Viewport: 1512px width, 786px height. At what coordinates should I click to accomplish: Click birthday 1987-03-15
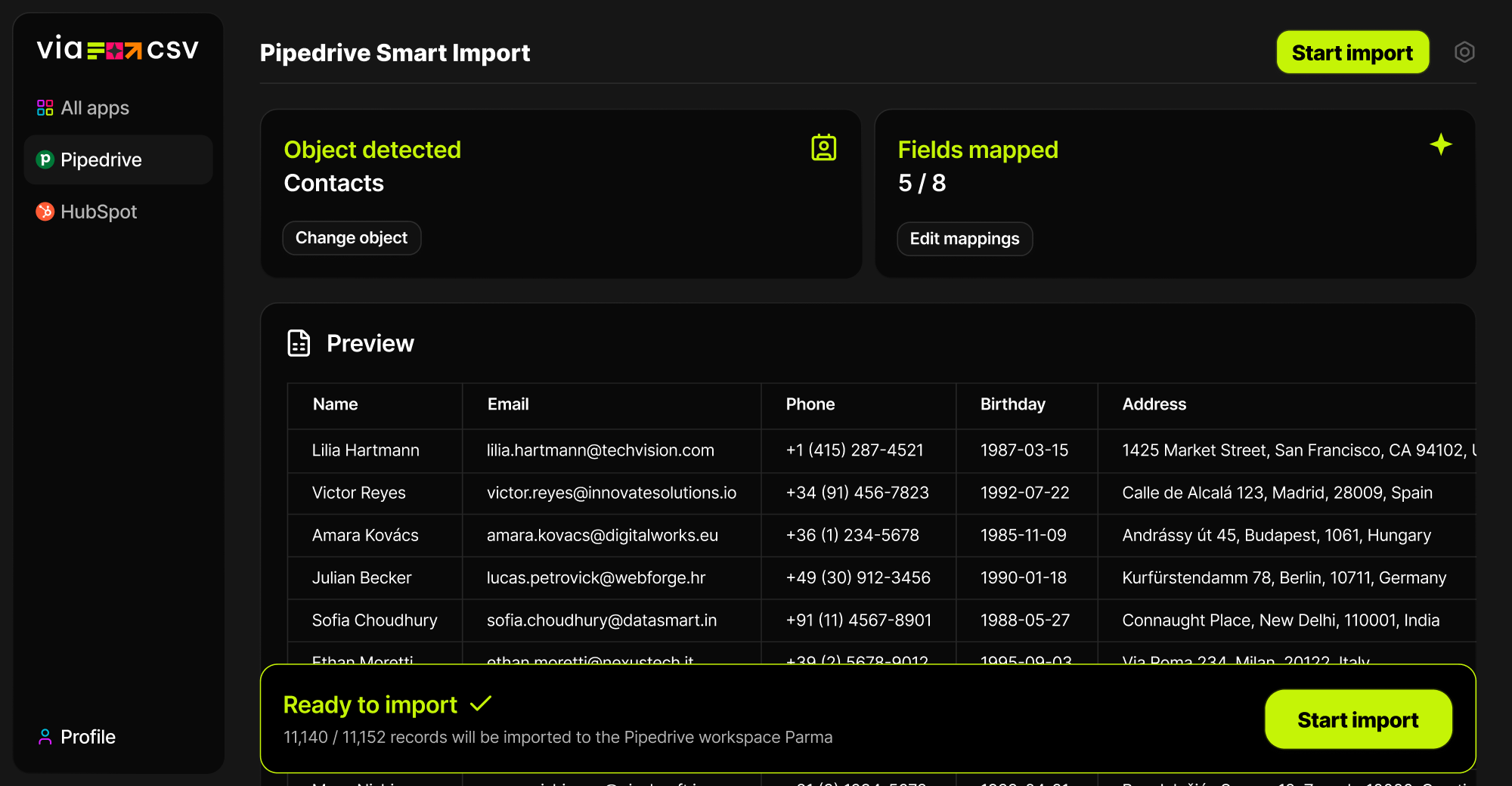1027,450
